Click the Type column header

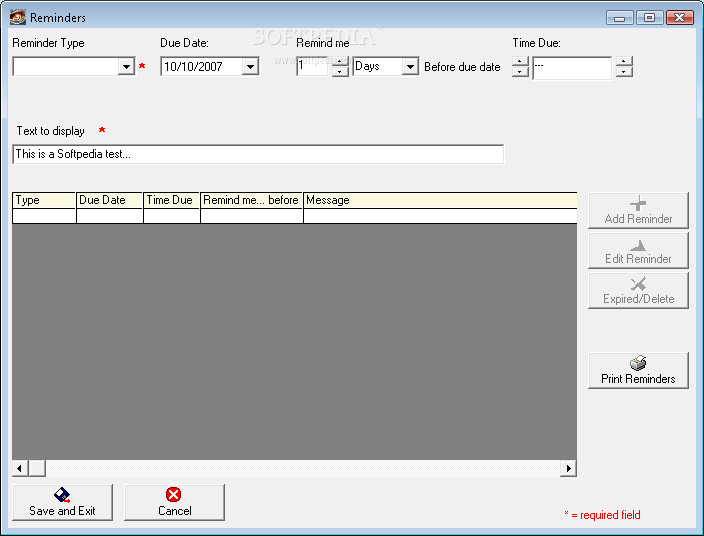[44, 200]
